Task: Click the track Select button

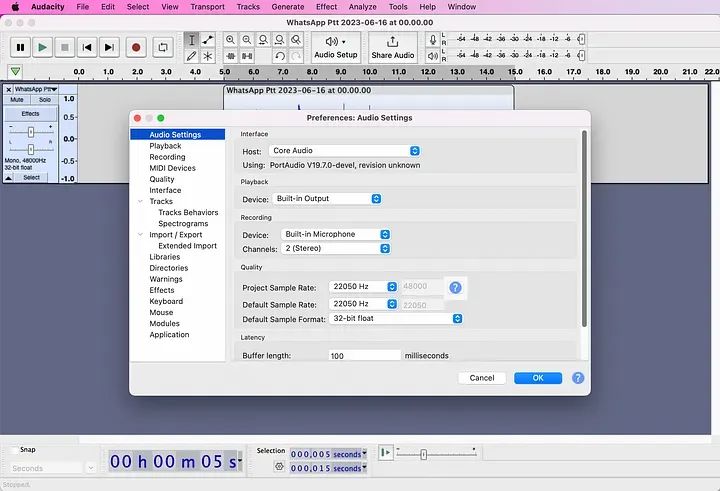Action: (31, 178)
